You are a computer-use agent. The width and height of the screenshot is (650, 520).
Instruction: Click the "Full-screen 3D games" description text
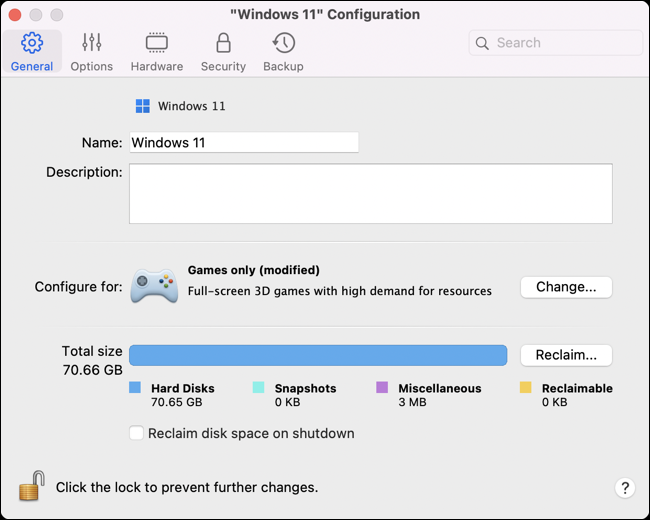click(x=340, y=291)
